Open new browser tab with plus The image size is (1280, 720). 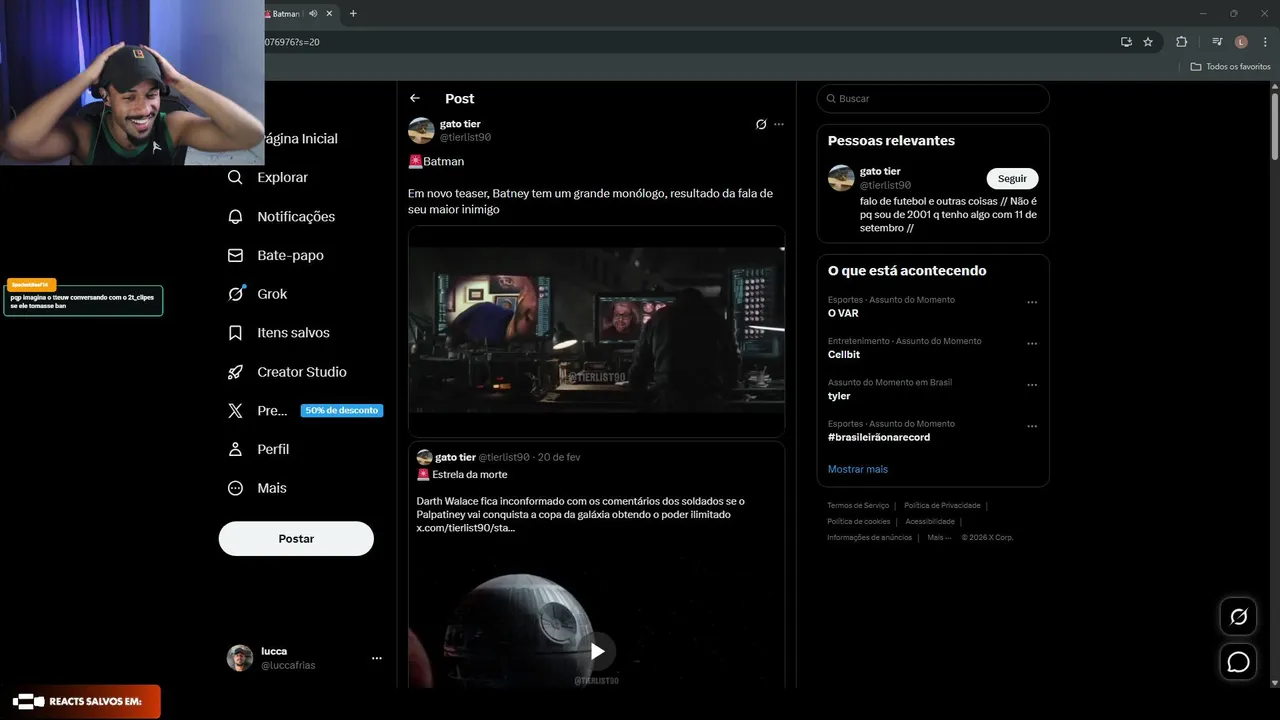353,14
